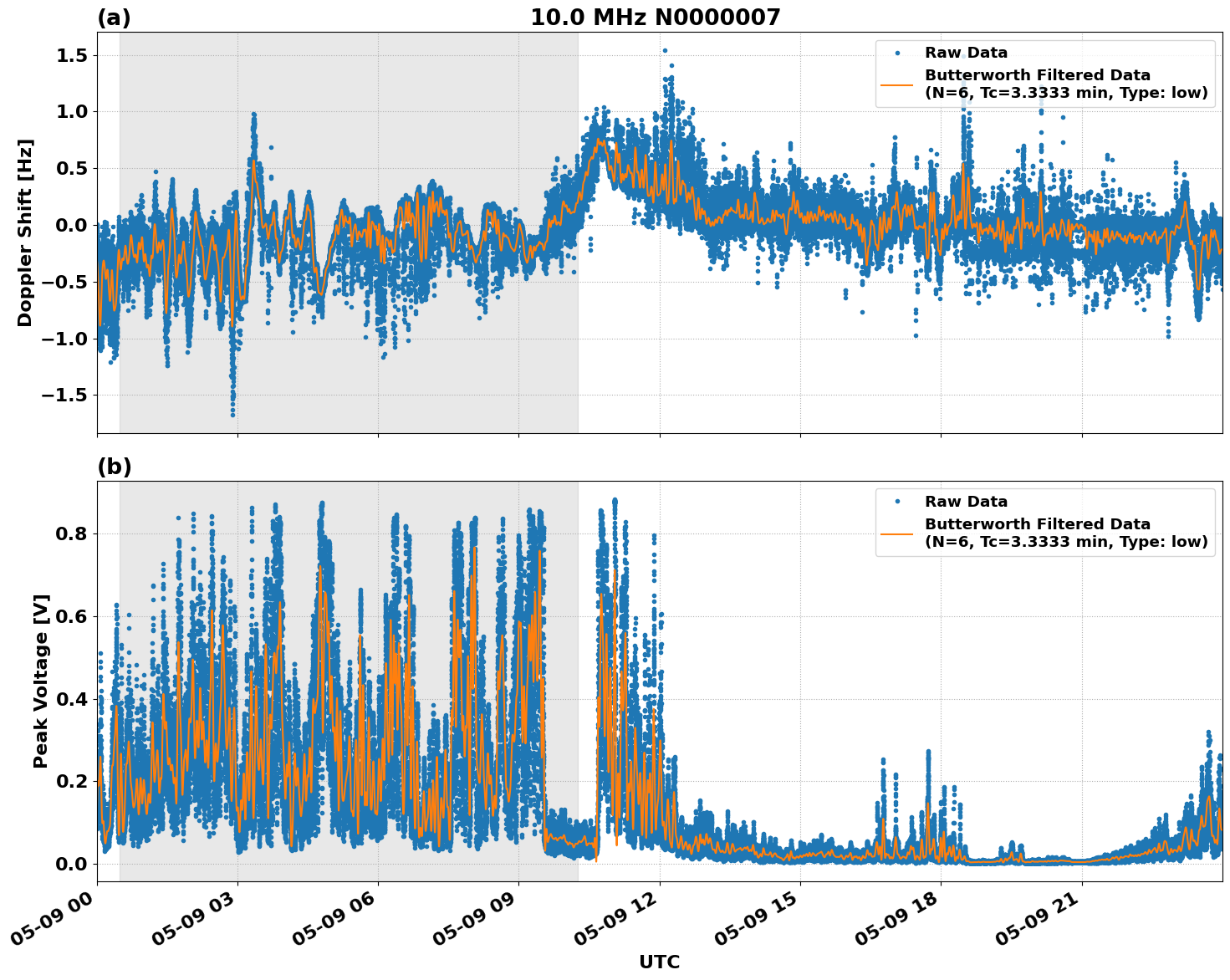Image resolution: width=1230 pixels, height=980 pixels.
Task: Click the orange filtered curve peak near 05-09 11
Action: pos(599,140)
